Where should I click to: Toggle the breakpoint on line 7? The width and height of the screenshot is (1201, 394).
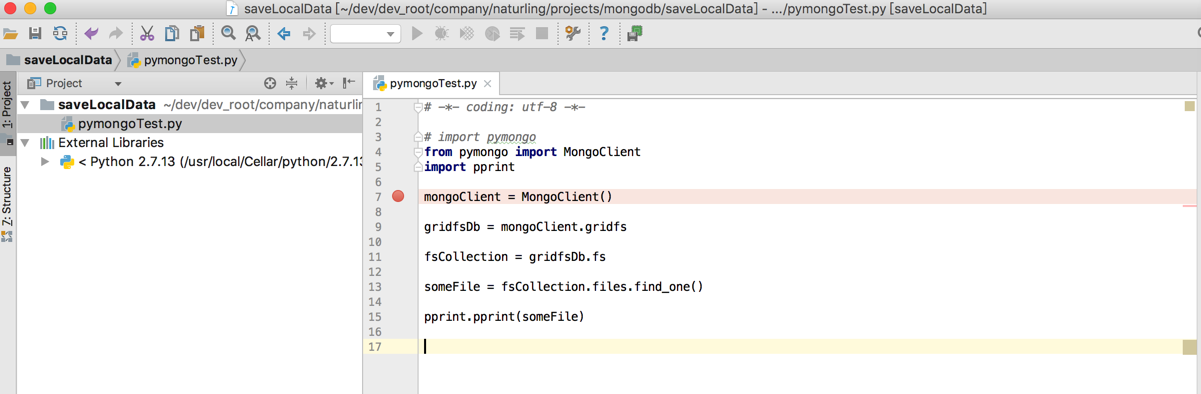pos(398,197)
